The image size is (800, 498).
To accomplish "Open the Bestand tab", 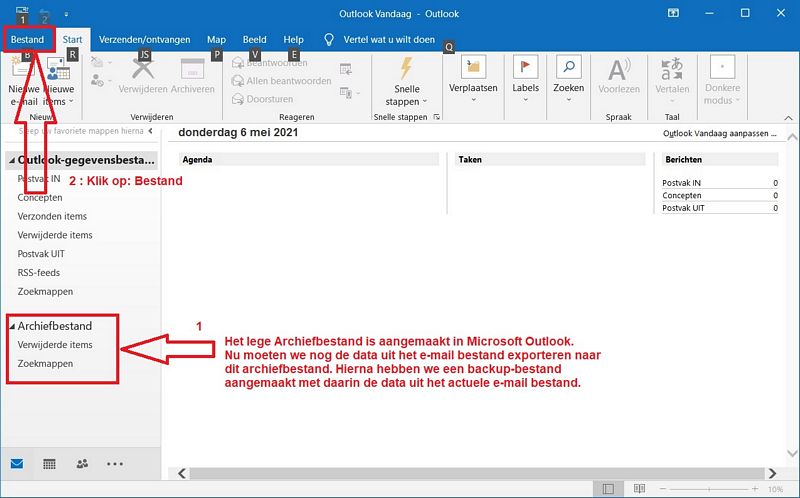I will point(28,40).
